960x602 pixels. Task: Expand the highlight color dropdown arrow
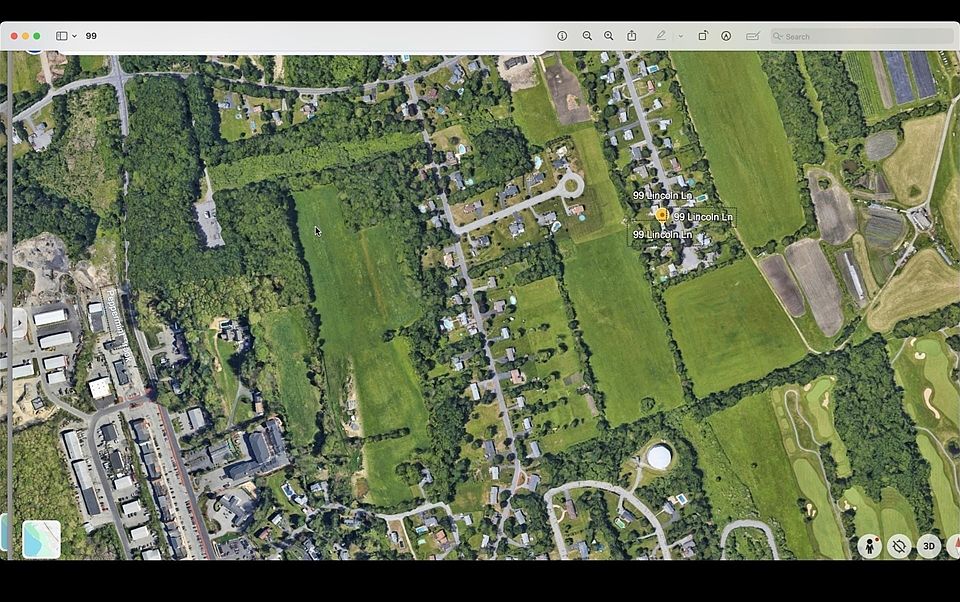click(681, 36)
